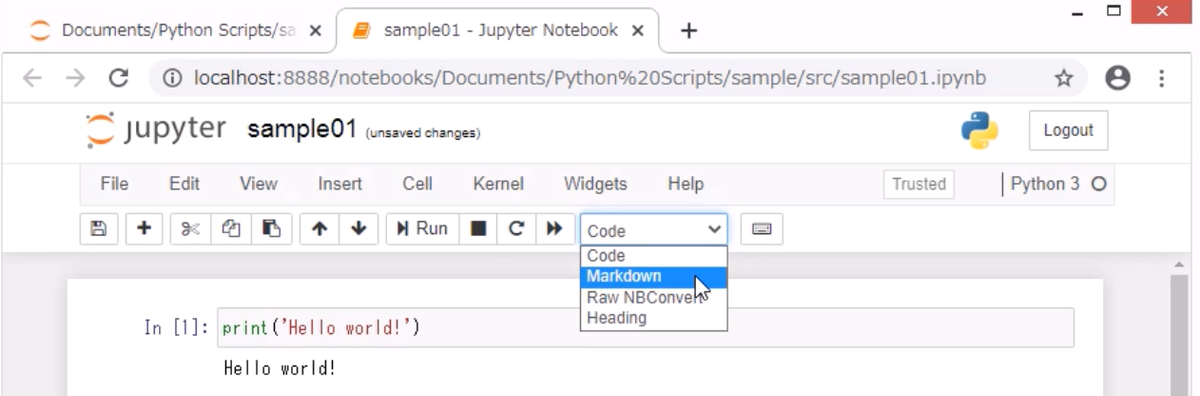1200x396 pixels.
Task: Move the selected cell down with the arrow icon
Action: [359, 229]
